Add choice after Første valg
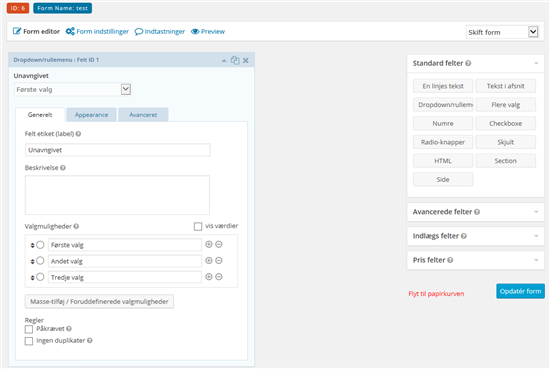This screenshot has height=369, width=550. [x=209, y=244]
